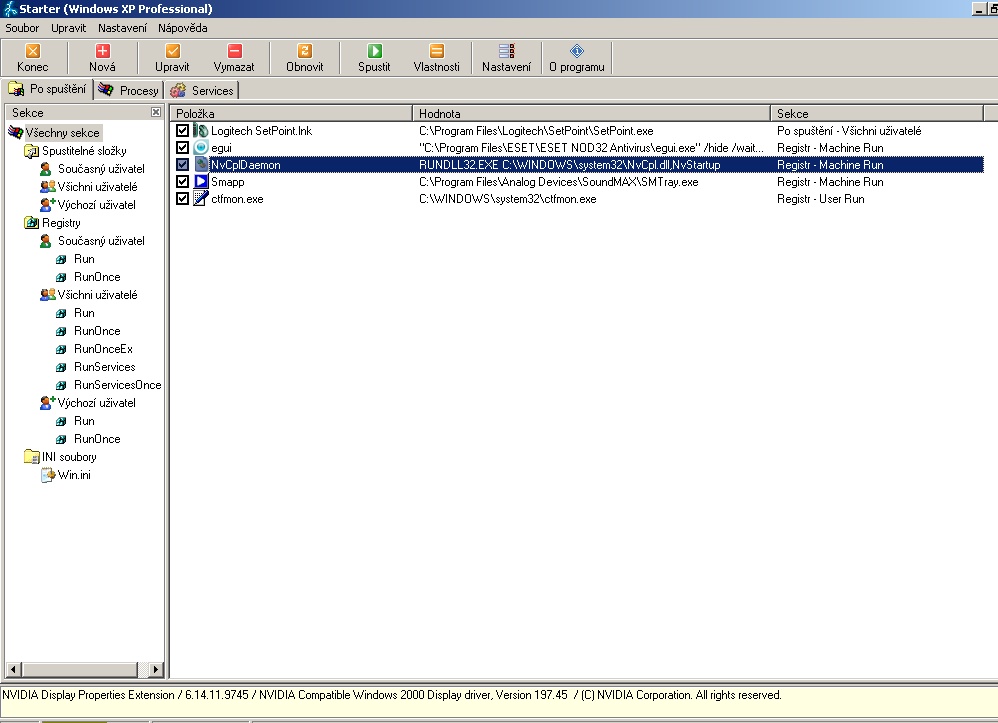Click the Obnovit refresh icon
This screenshot has width=998, height=723.
(305, 51)
